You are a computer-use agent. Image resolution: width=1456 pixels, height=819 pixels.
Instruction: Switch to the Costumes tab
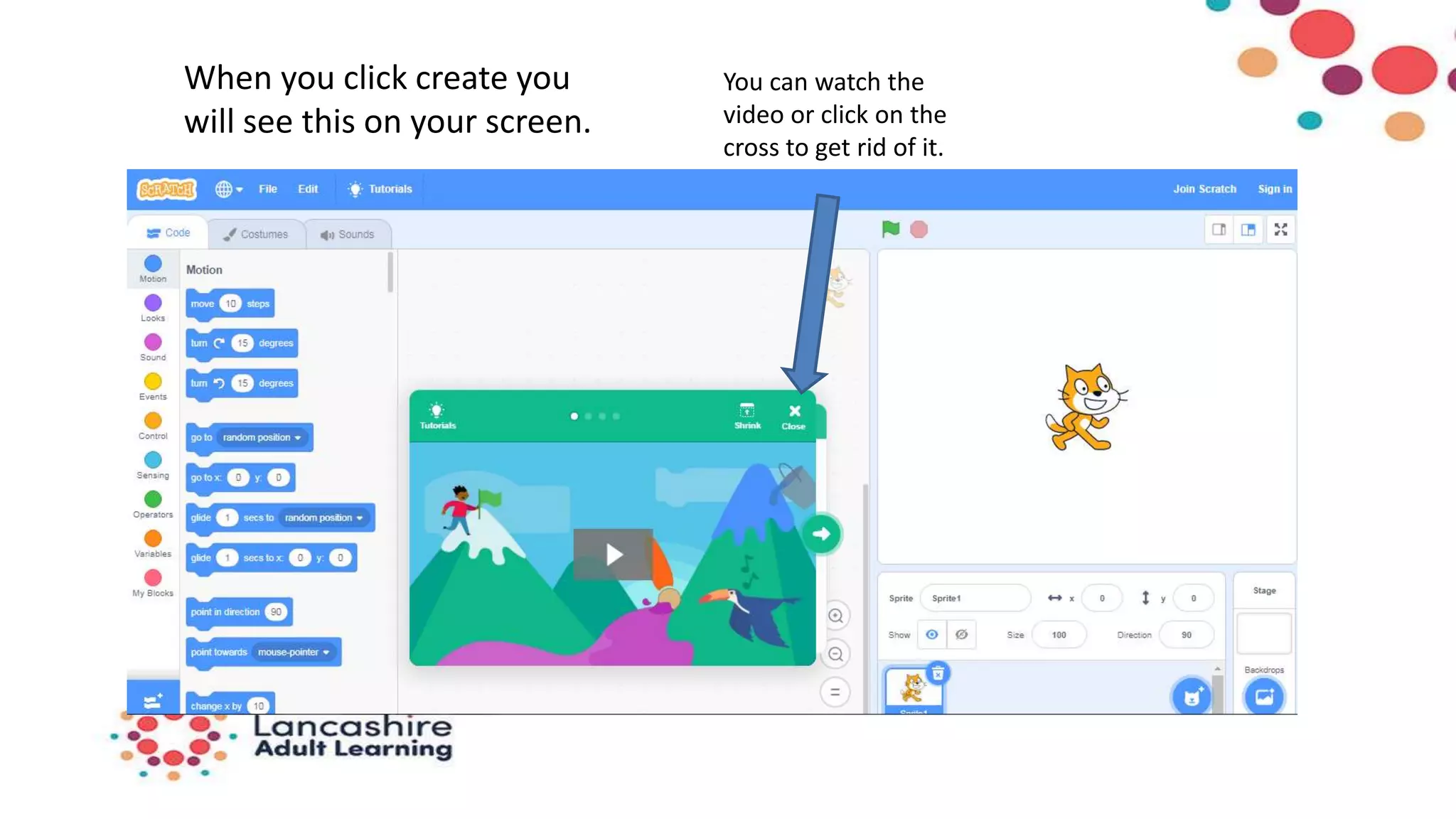(x=256, y=234)
